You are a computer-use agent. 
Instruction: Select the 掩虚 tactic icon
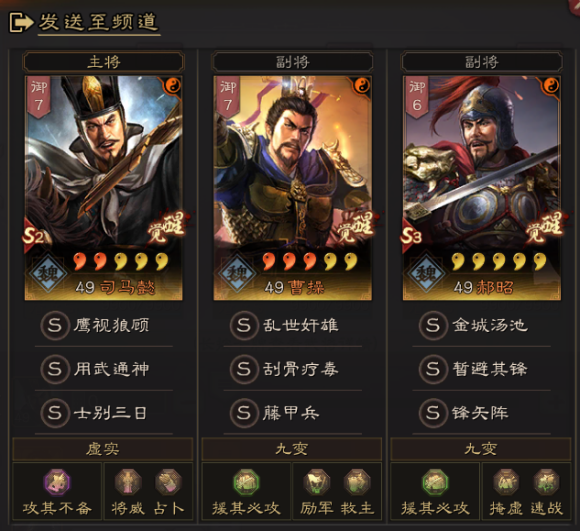[506, 482]
